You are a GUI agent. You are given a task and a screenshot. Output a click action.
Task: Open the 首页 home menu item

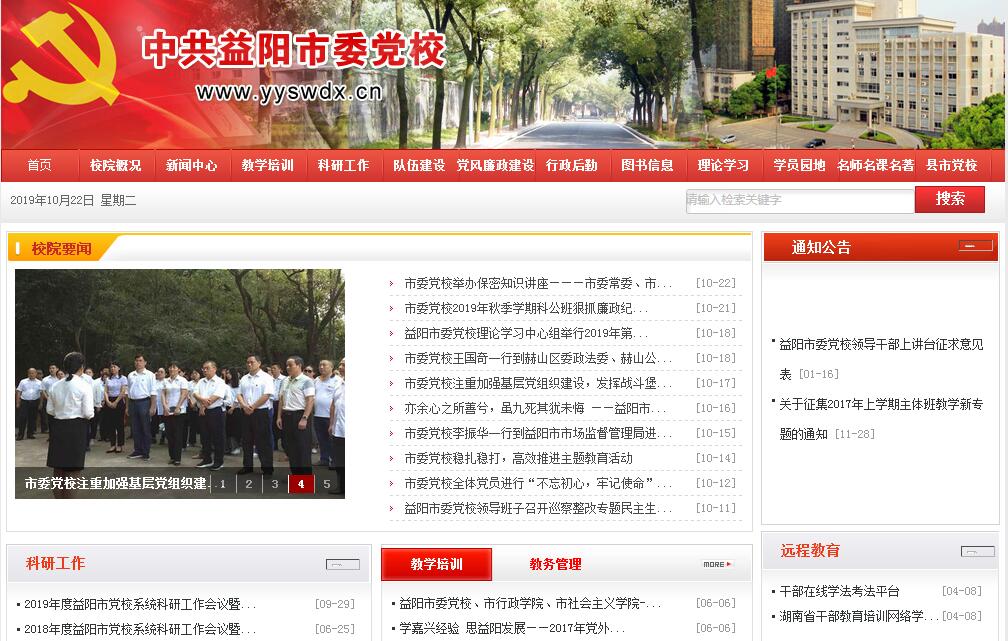[39, 165]
